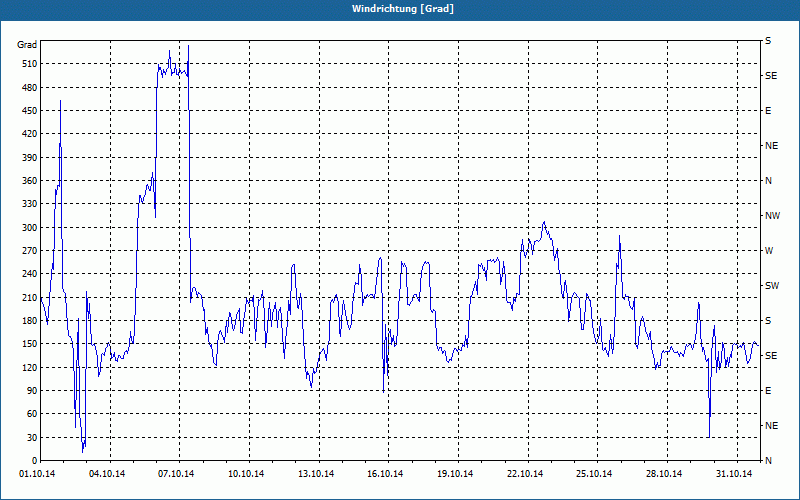Click the compass label N beside the 360 line
The height and width of the screenshot is (500, 800).
click(768, 181)
